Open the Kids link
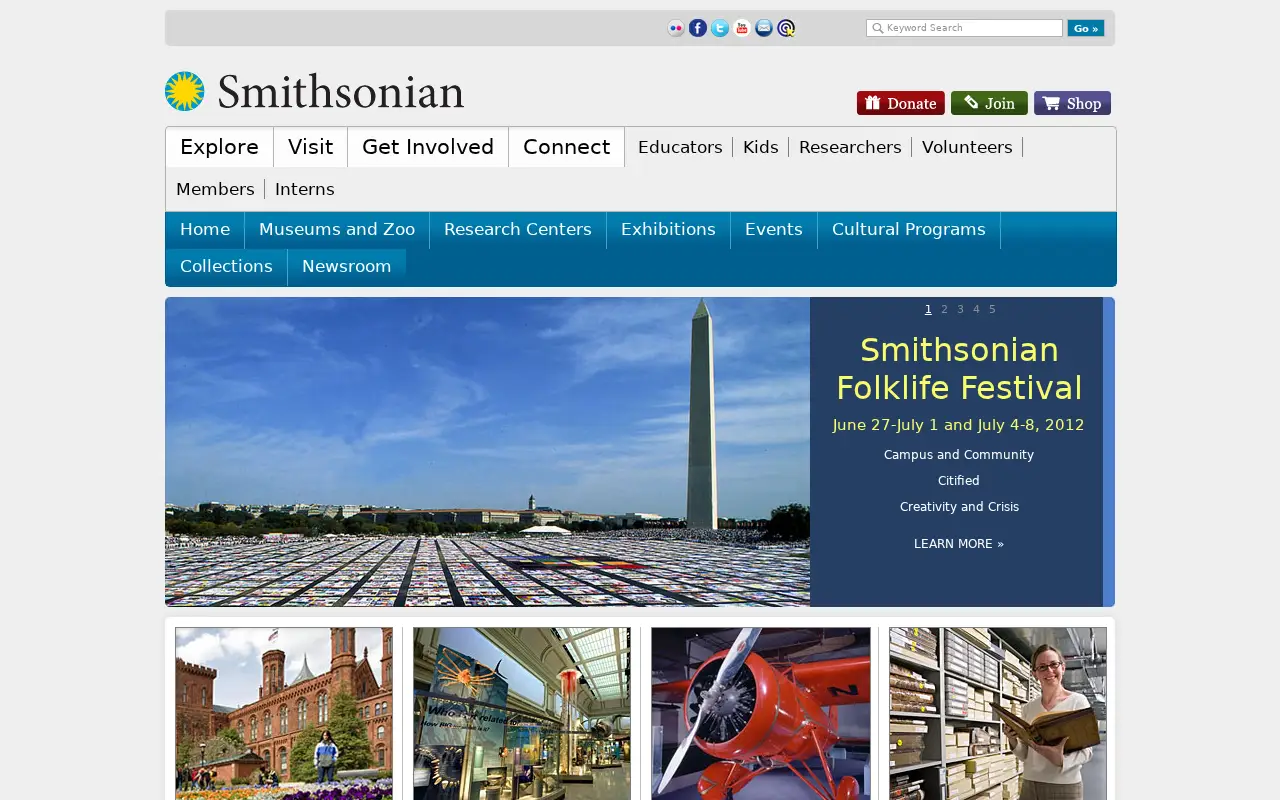This screenshot has height=800, width=1280. [x=761, y=147]
